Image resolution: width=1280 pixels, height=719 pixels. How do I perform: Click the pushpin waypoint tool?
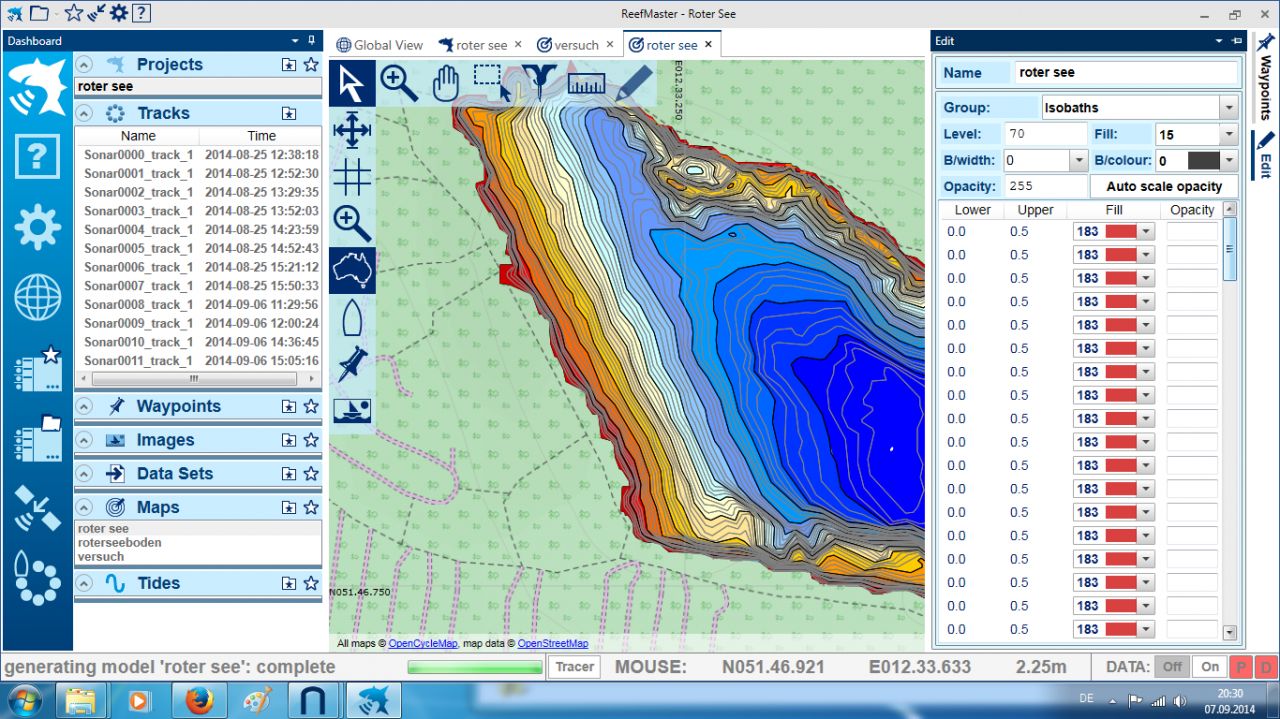[352, 364]
